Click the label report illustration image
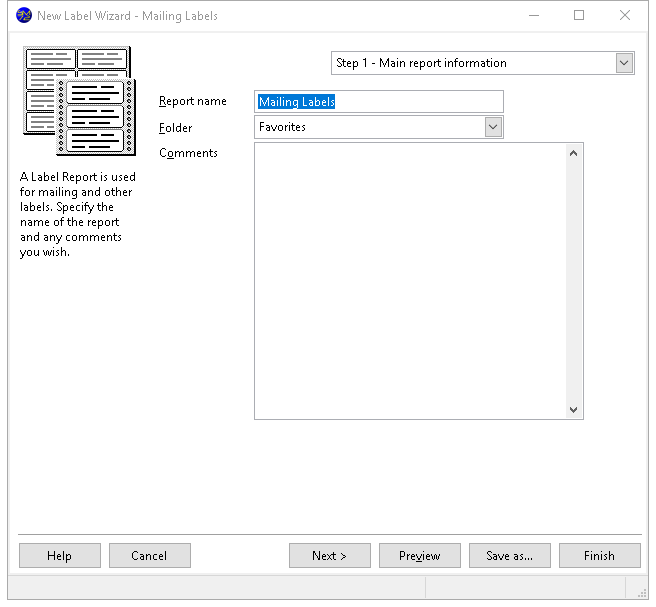Image resolution: width=656 pixels, height=607 pixels. pos(79,101)
